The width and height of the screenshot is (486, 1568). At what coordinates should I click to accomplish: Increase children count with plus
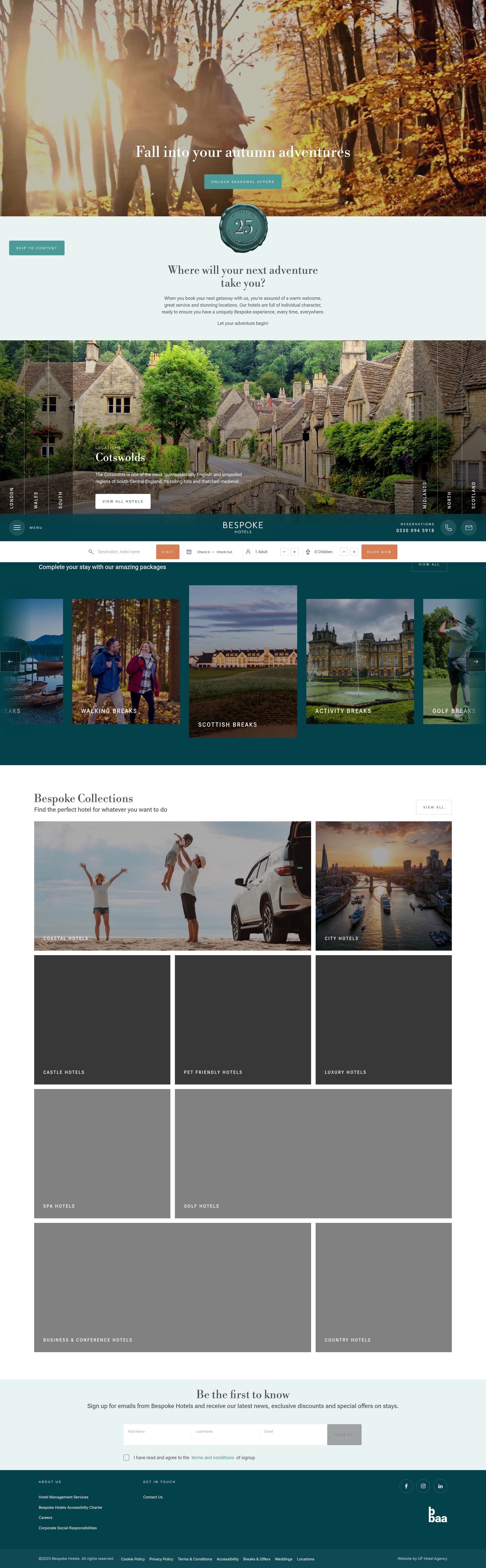354,552
